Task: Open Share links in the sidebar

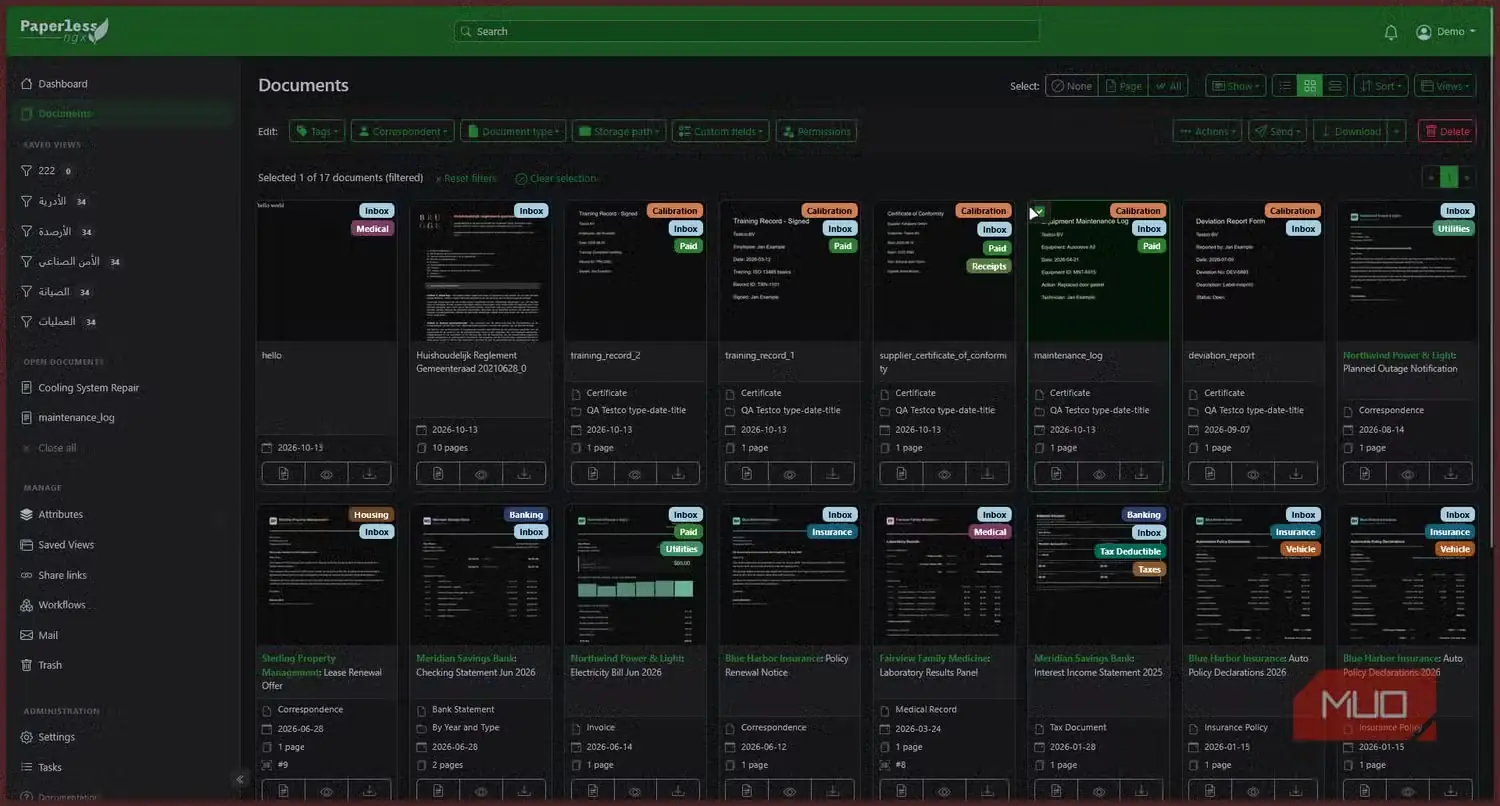Action: tap(62, 575)
